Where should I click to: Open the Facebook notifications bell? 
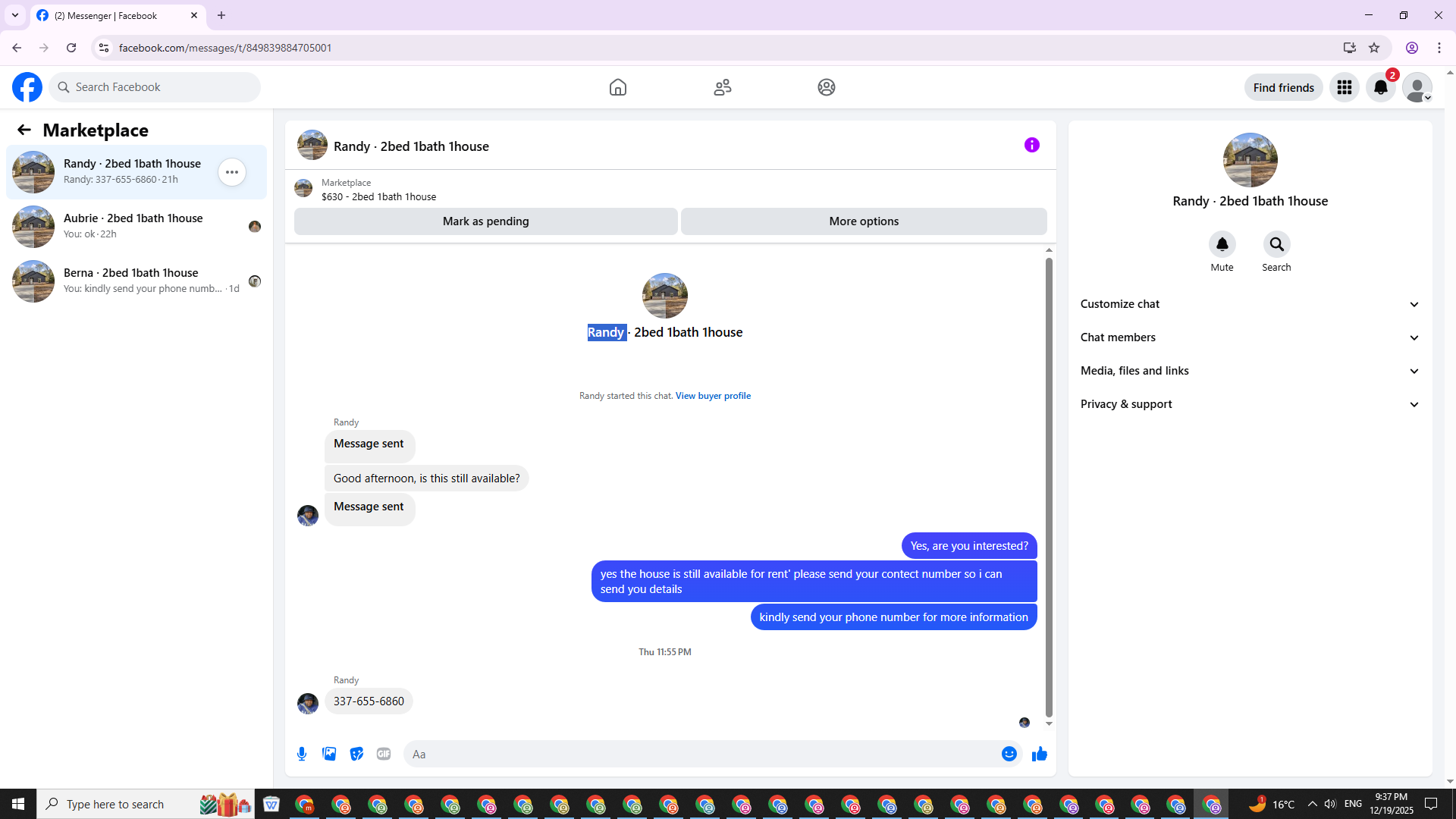point(1381,87)
